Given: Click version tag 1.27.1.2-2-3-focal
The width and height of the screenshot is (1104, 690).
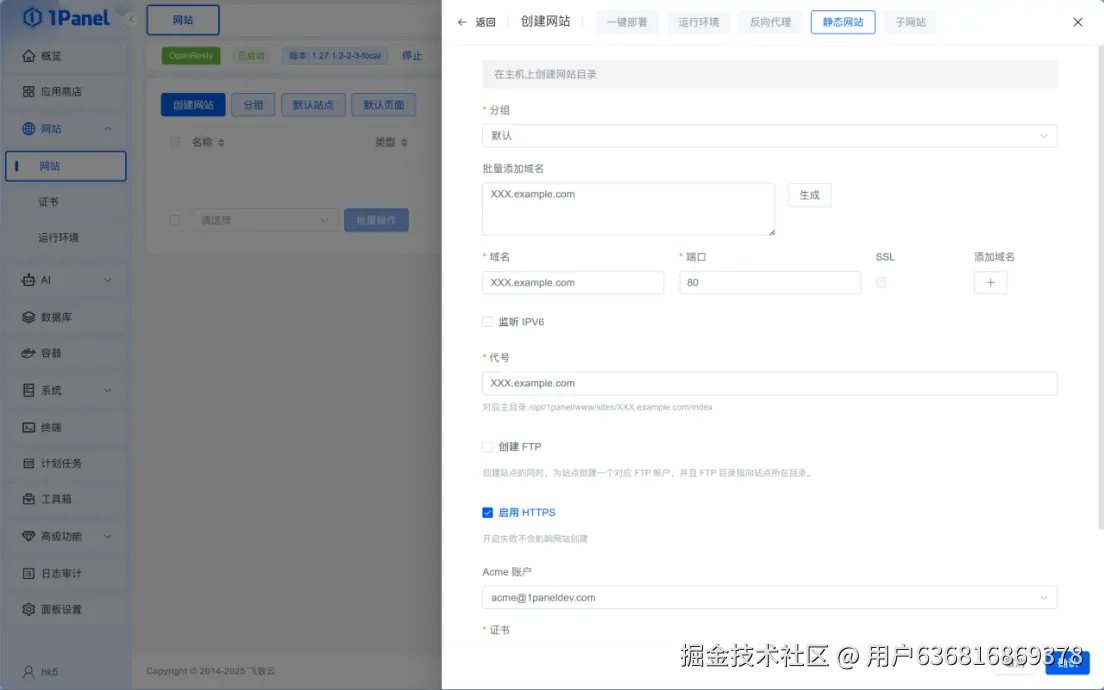Looking at the screenshot, I should click(x=335, y=56).
